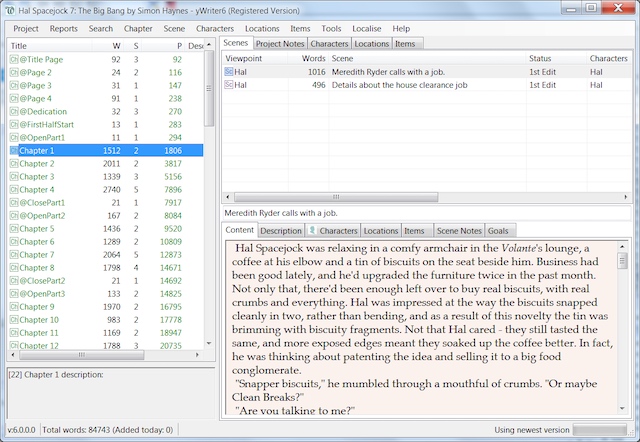Viewport: 640px width, 442px height.
Task: Click the chapter icon beside Chapter 7
Action: click(x=14, y=255)
